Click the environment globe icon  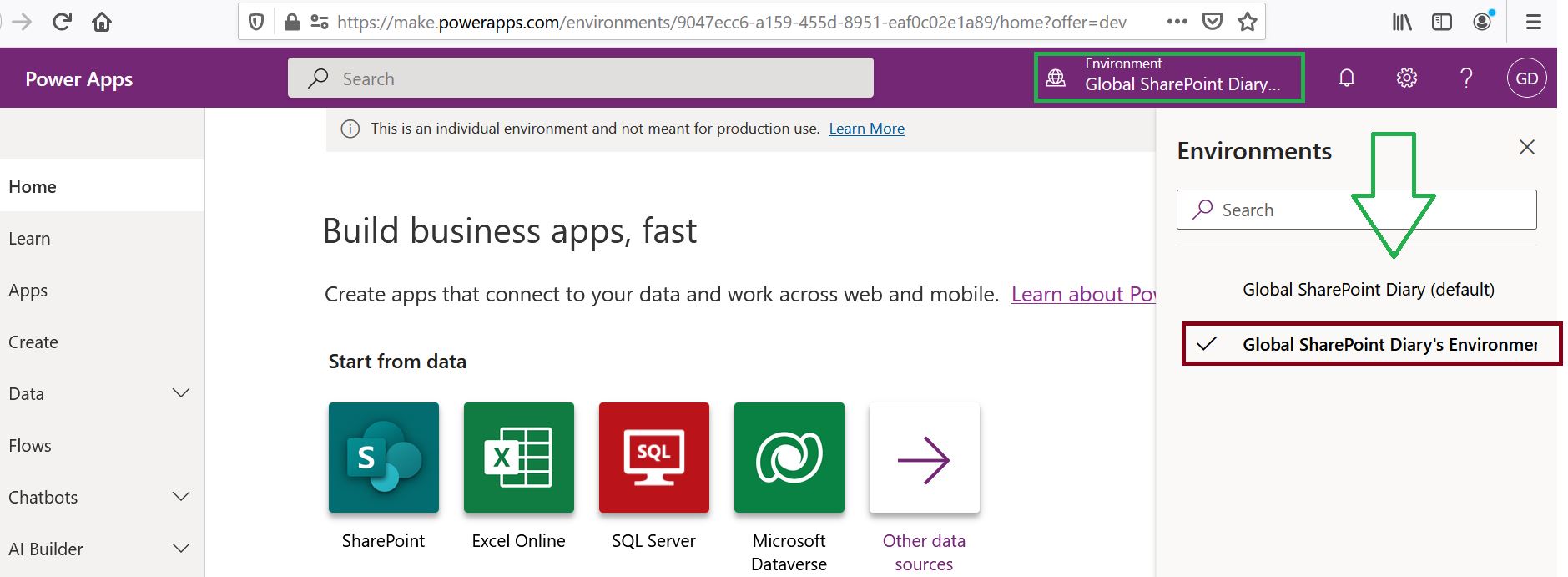point(1056,78)
